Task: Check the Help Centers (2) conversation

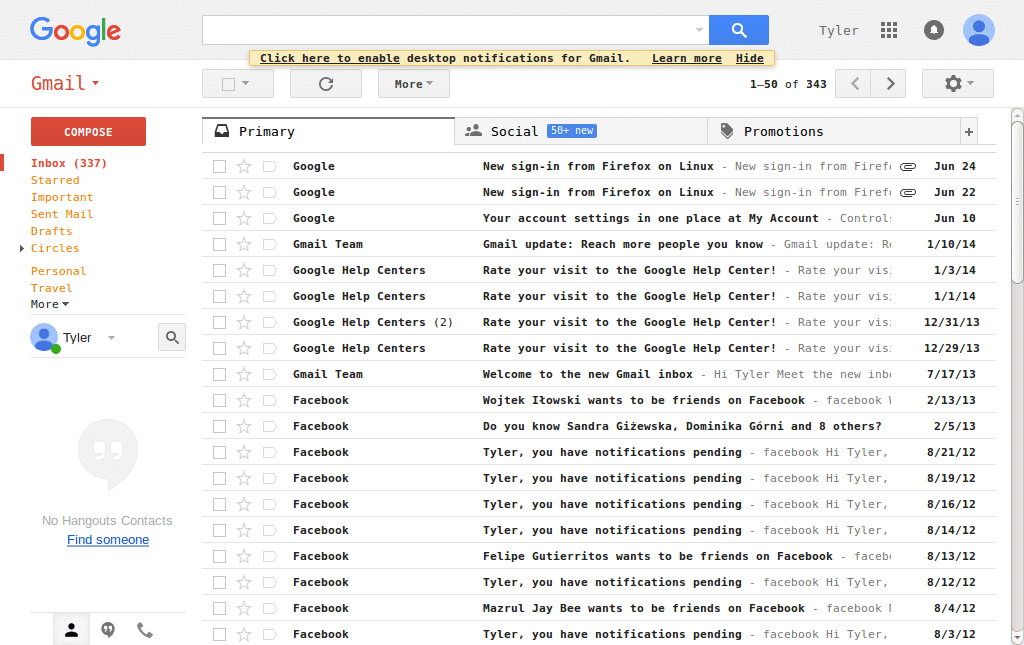Action: coord(219,322)
